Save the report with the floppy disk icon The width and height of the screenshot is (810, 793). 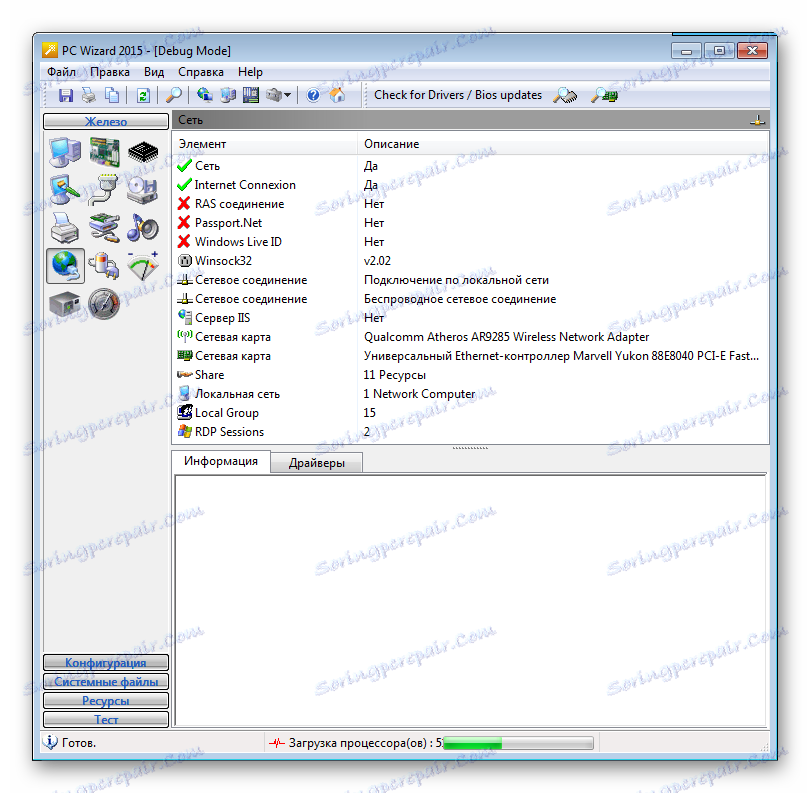66,96
